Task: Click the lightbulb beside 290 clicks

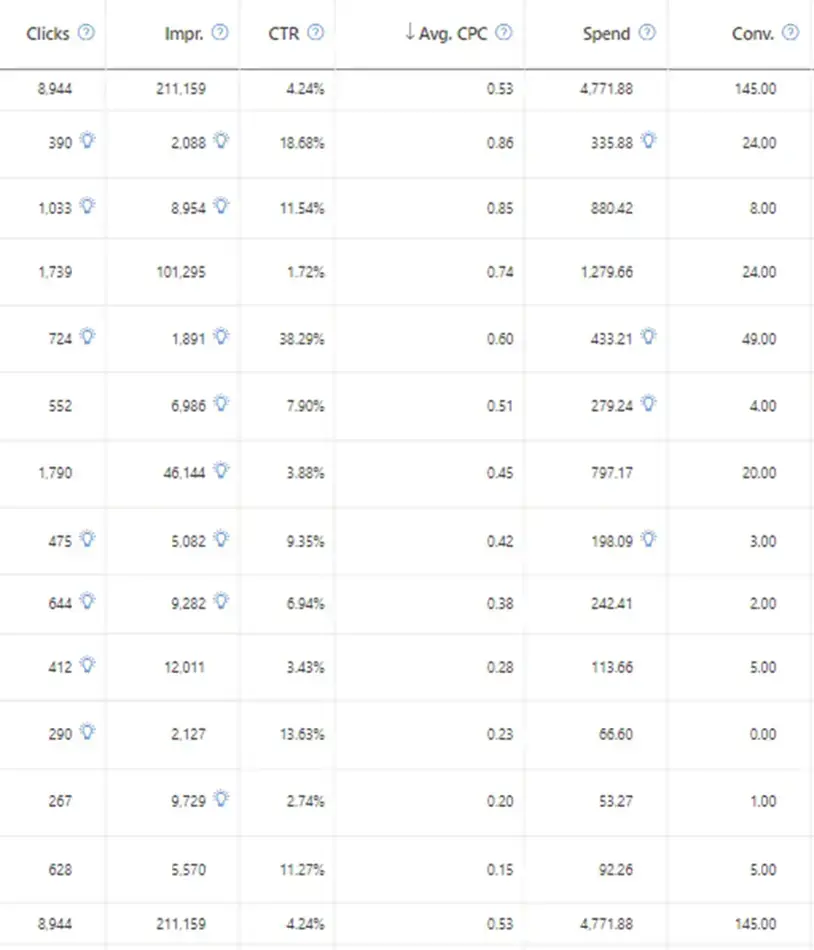Action: (x=87, y=733)
